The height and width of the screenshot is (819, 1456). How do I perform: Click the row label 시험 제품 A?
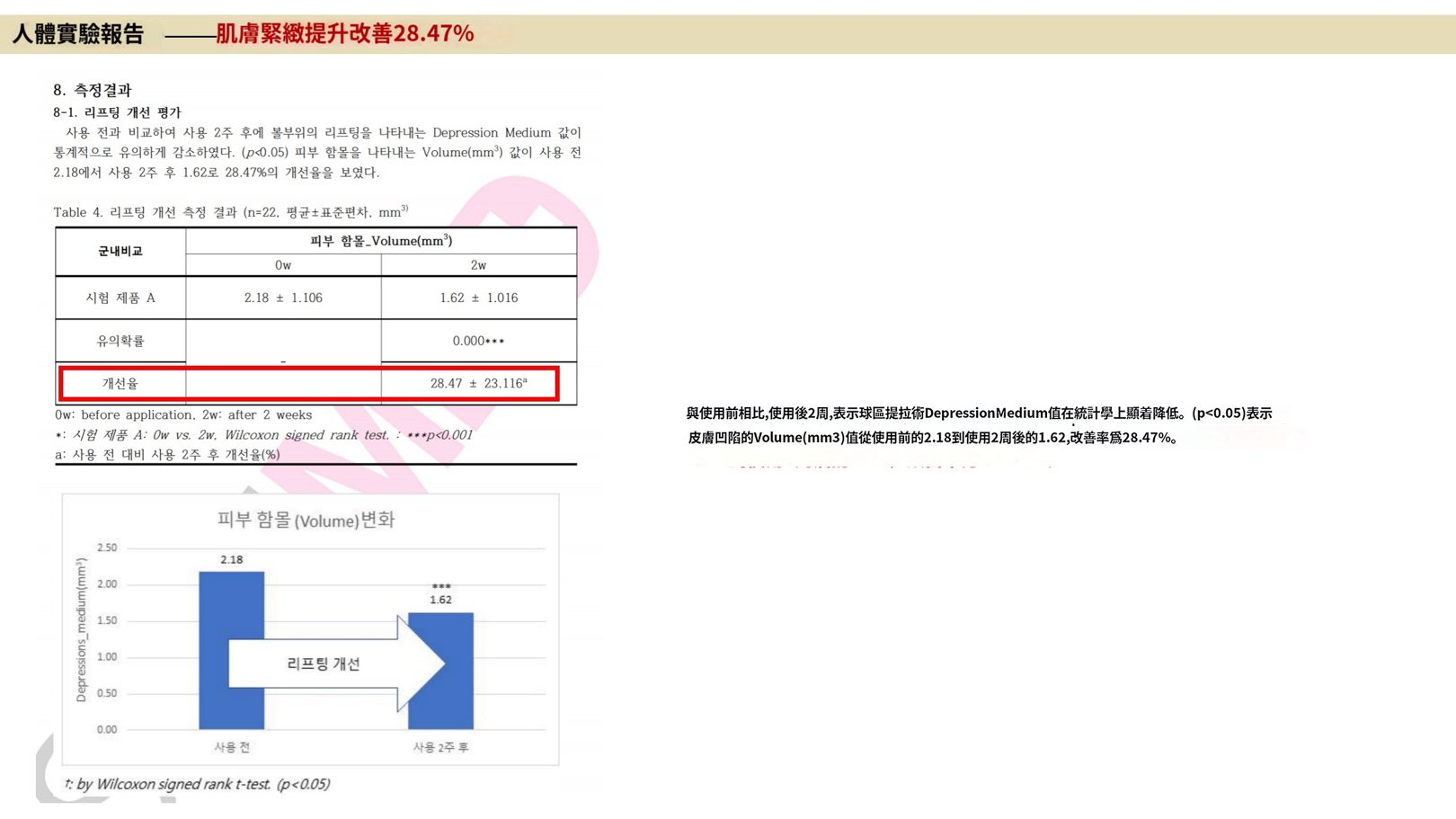pos(120,298)
